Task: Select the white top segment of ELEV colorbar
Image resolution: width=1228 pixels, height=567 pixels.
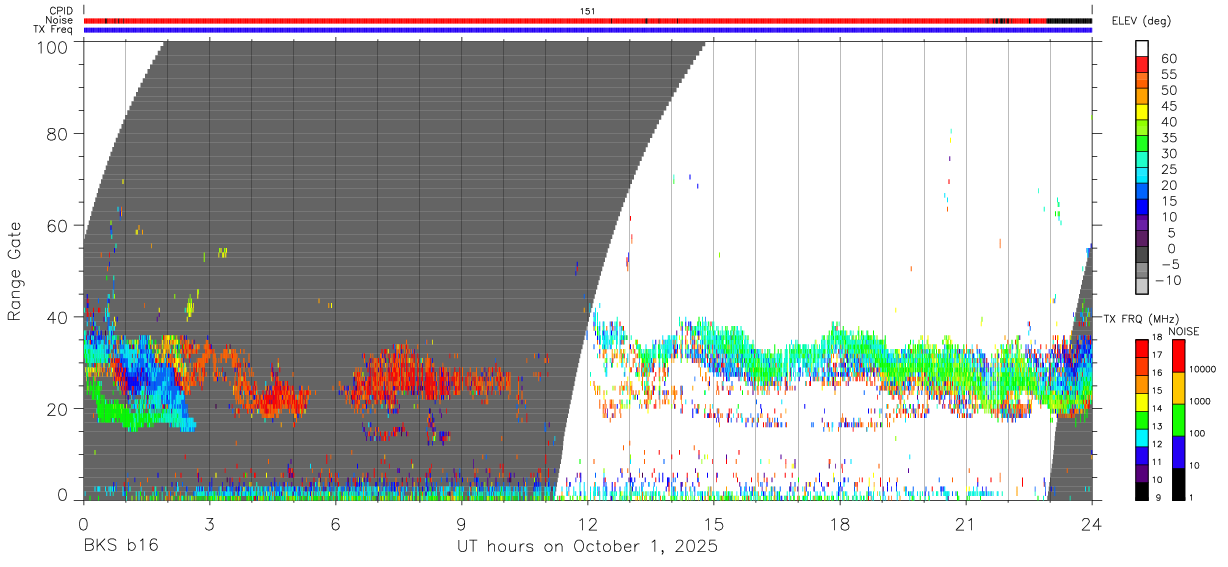Action: click(1141, 48)
